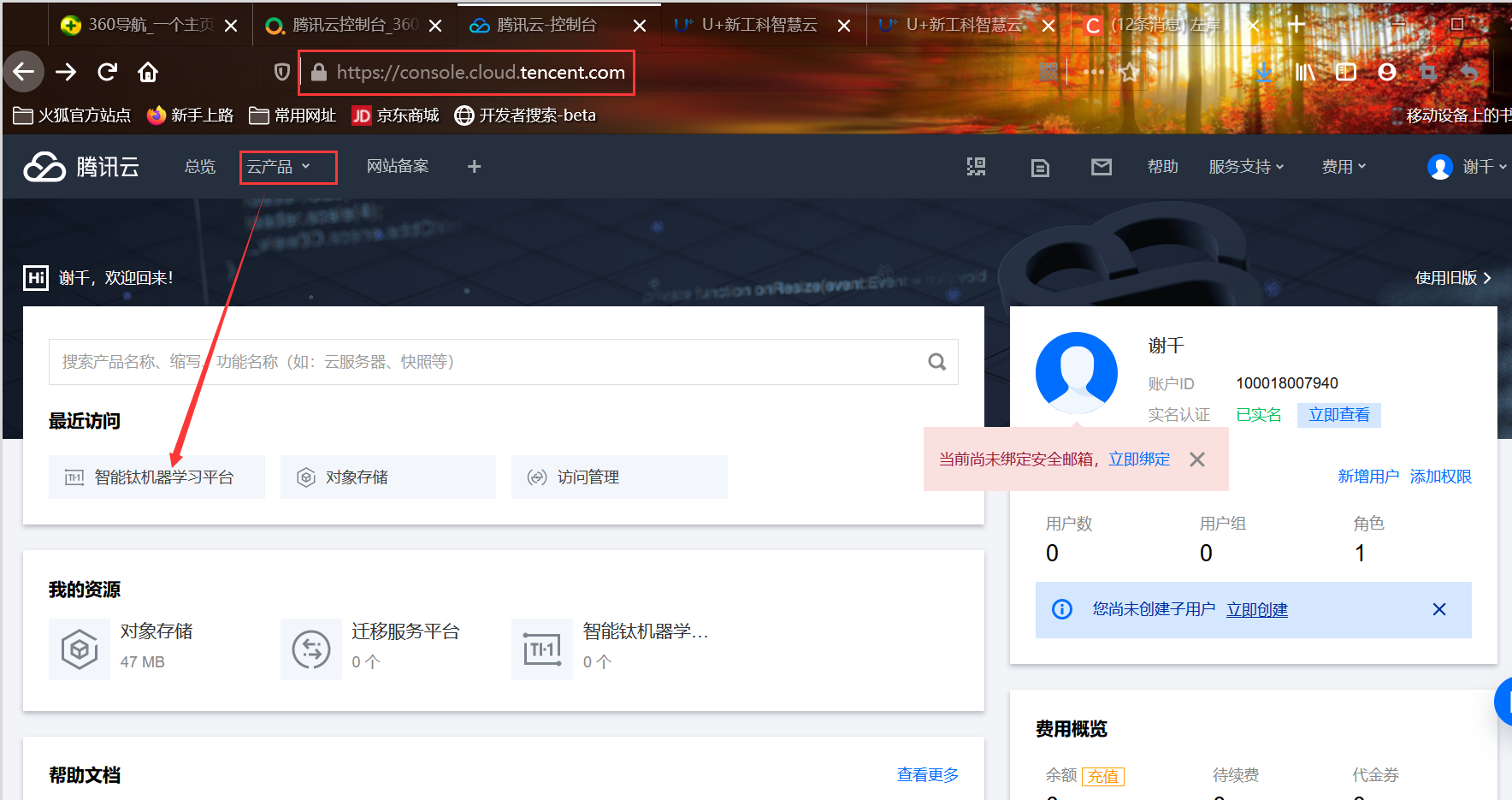Image resolution: width=1512 pixels, height=800 pixels.
Task: Switch to the 腾讯云控制台_360 tab
Action: point(355,25)
